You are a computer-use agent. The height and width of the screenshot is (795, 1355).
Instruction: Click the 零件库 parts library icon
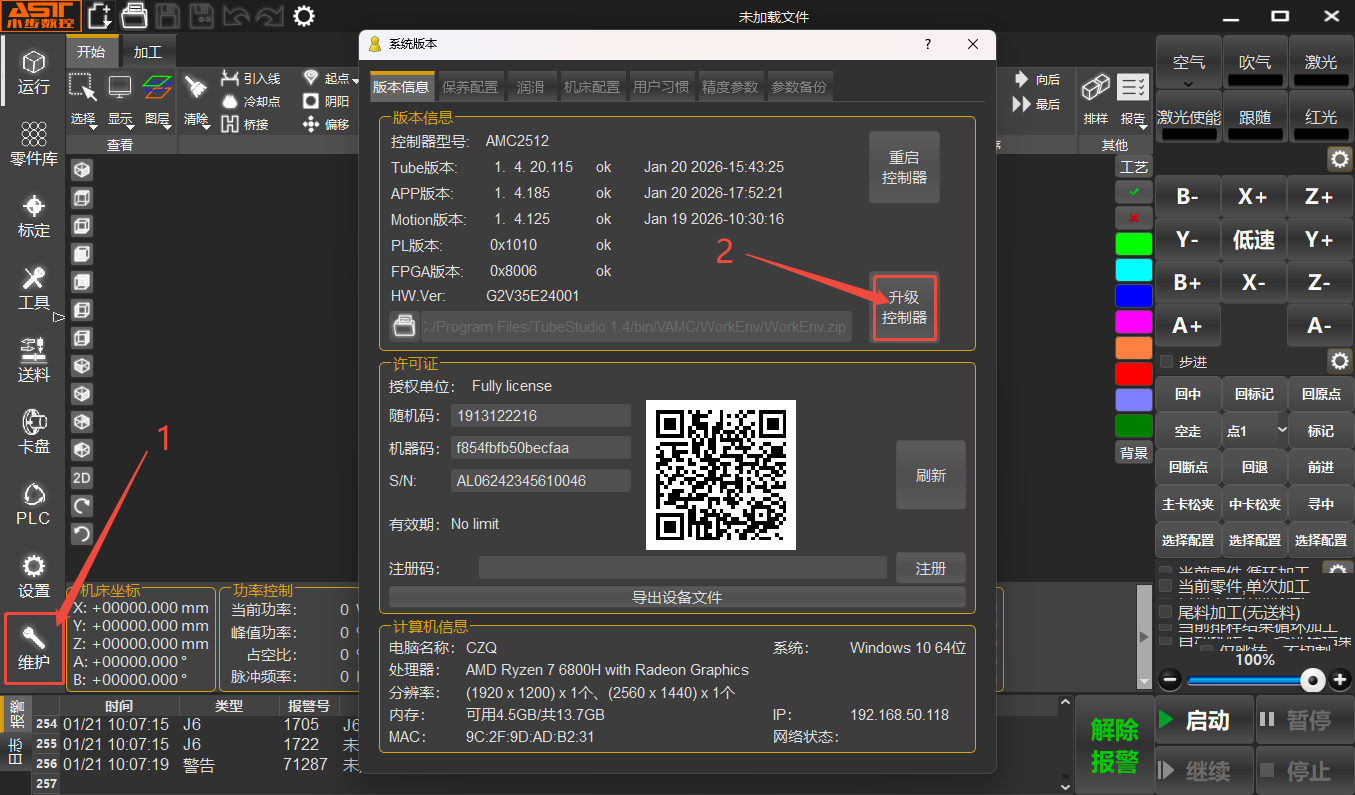[x=34, y=144]
